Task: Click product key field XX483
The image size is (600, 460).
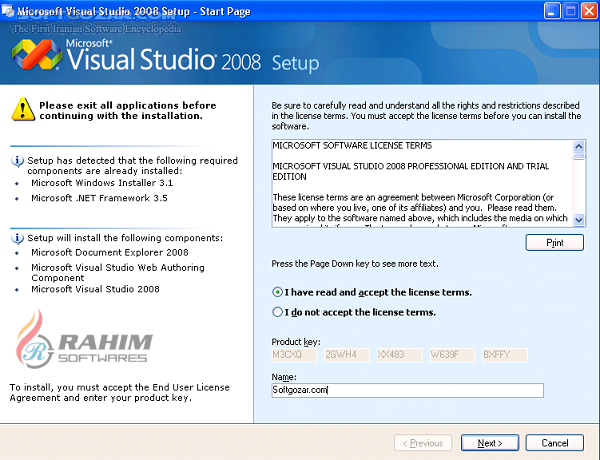Action: point(399,355)
